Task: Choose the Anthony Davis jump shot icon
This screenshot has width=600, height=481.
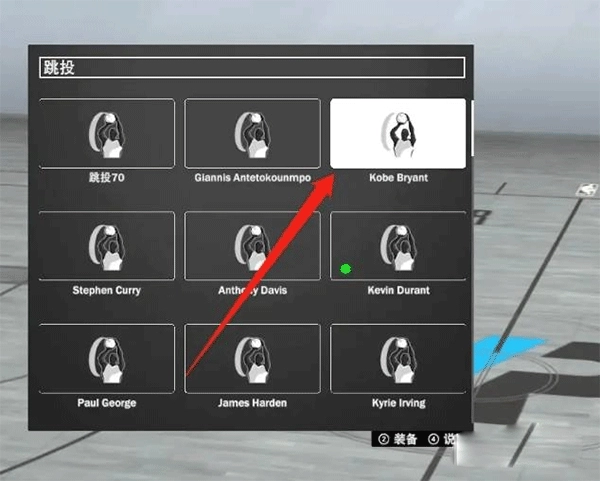Action: (252, 246)
